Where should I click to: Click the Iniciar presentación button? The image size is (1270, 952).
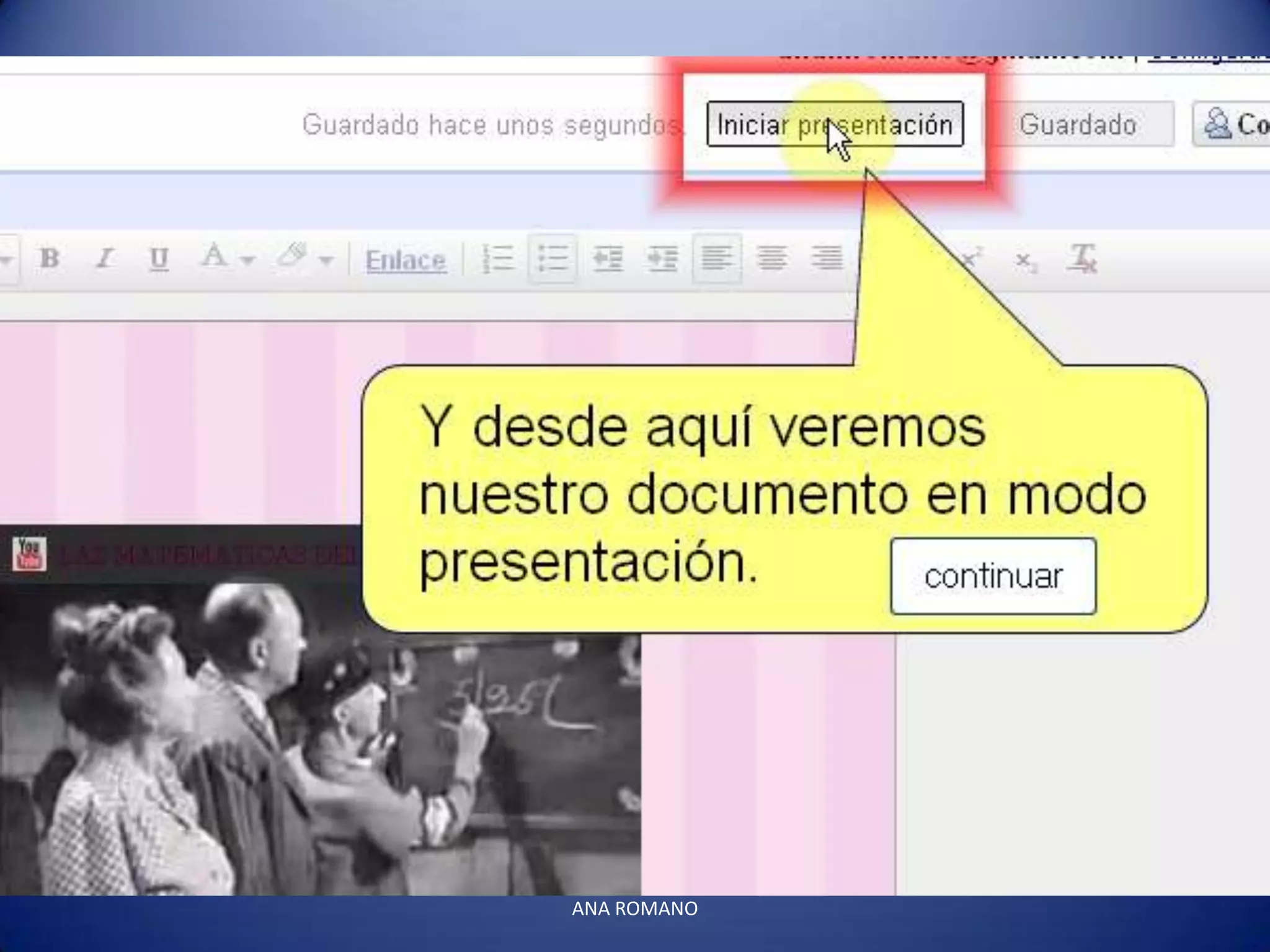click(x=835, y=125)
